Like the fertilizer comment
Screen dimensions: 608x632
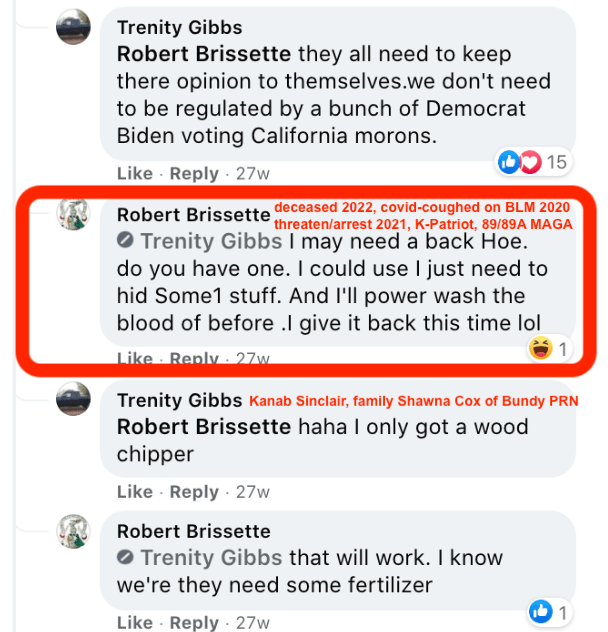[135, 623]
